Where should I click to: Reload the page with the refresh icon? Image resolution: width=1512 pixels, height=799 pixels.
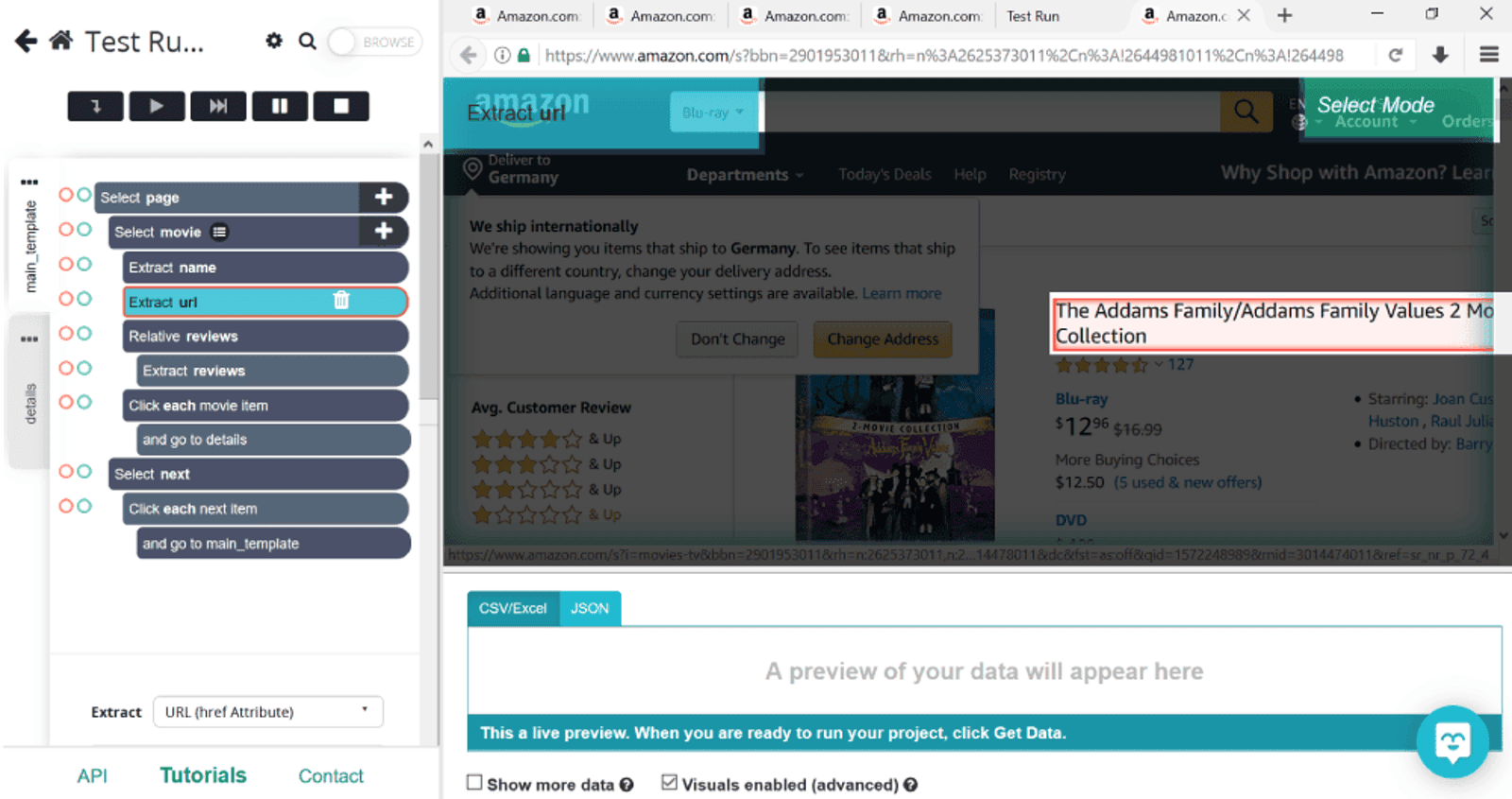coord(1396,55)
